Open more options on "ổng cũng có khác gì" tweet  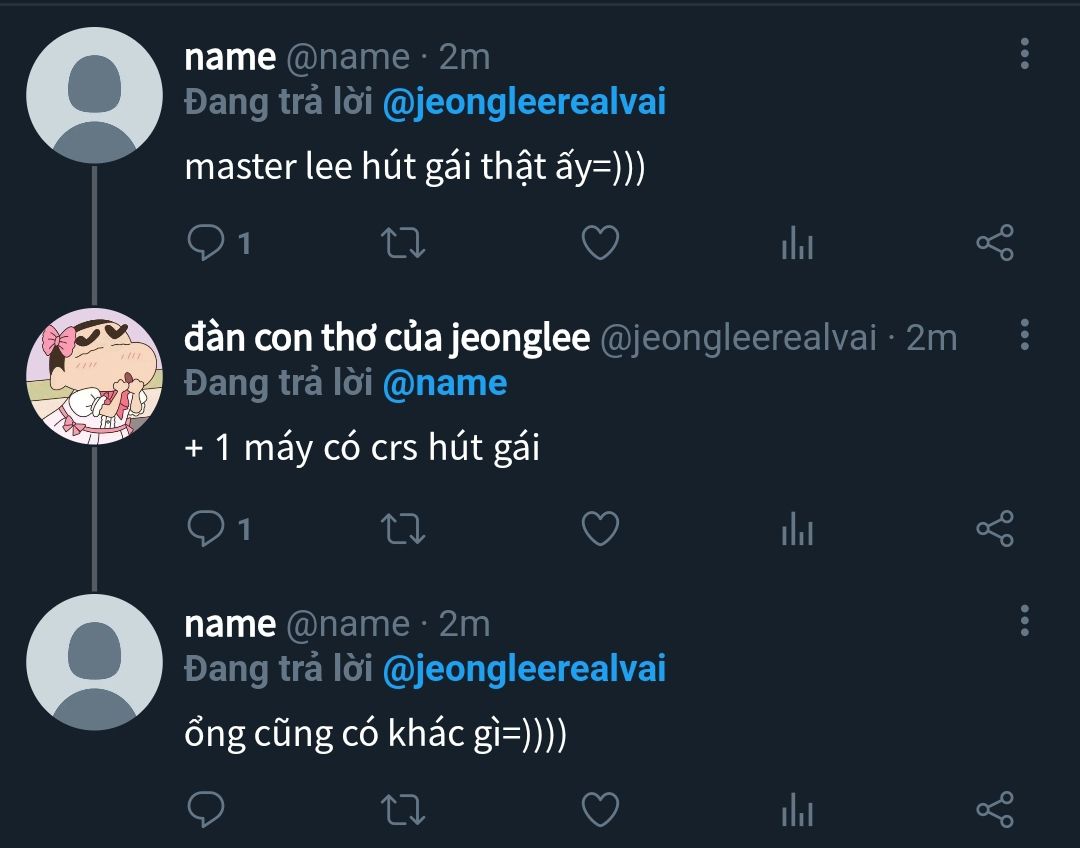coord(1024,620)
